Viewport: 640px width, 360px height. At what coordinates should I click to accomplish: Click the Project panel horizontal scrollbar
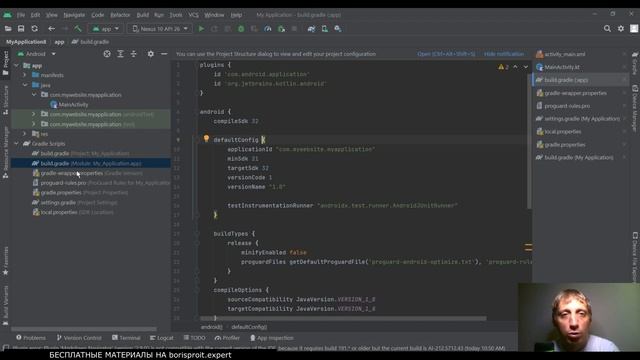[84, 329]
